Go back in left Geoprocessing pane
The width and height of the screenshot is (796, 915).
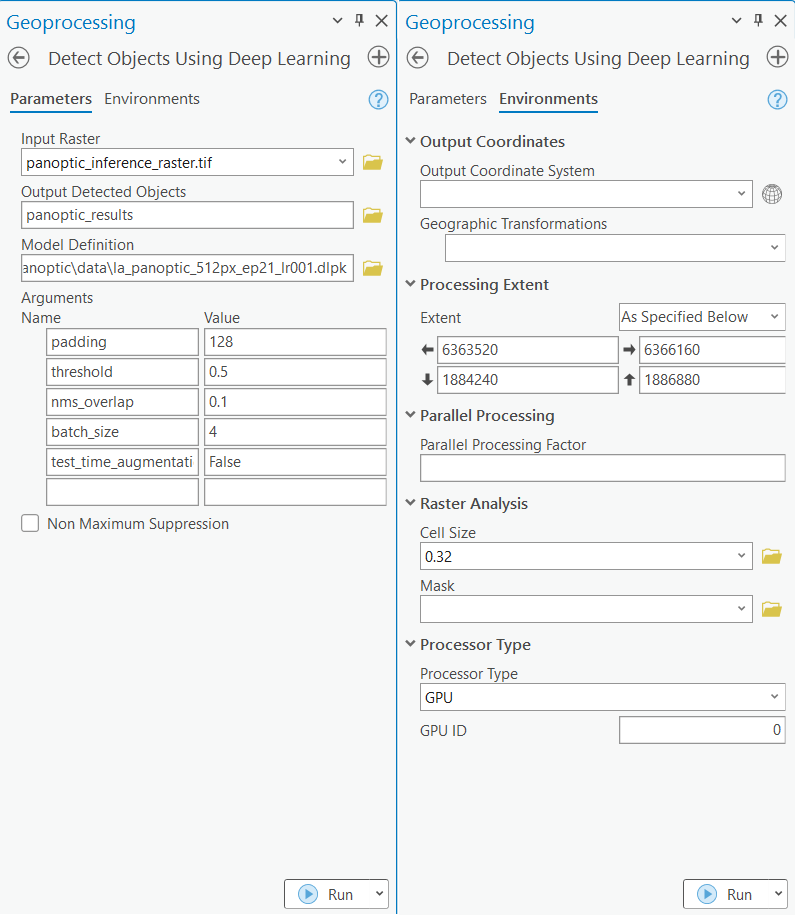click(18, 58)
